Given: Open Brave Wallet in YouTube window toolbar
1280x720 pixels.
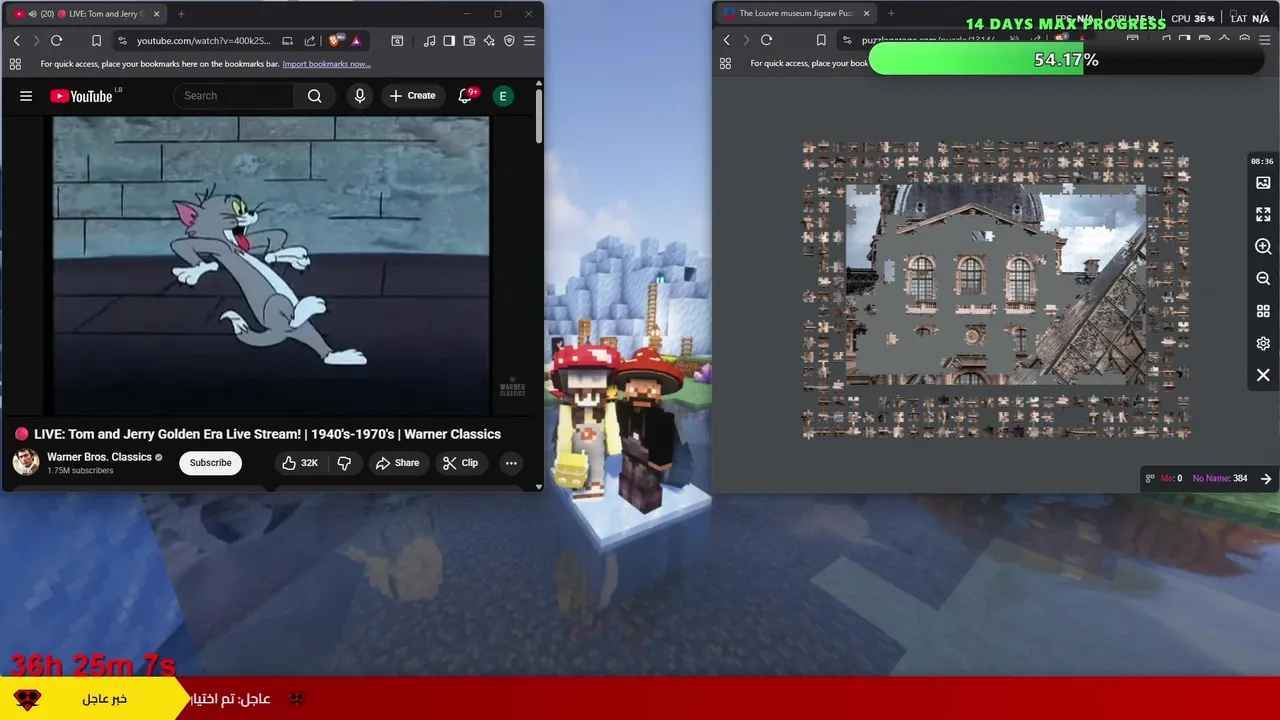Looking at the screenshot, I should (x=469, y=41).
